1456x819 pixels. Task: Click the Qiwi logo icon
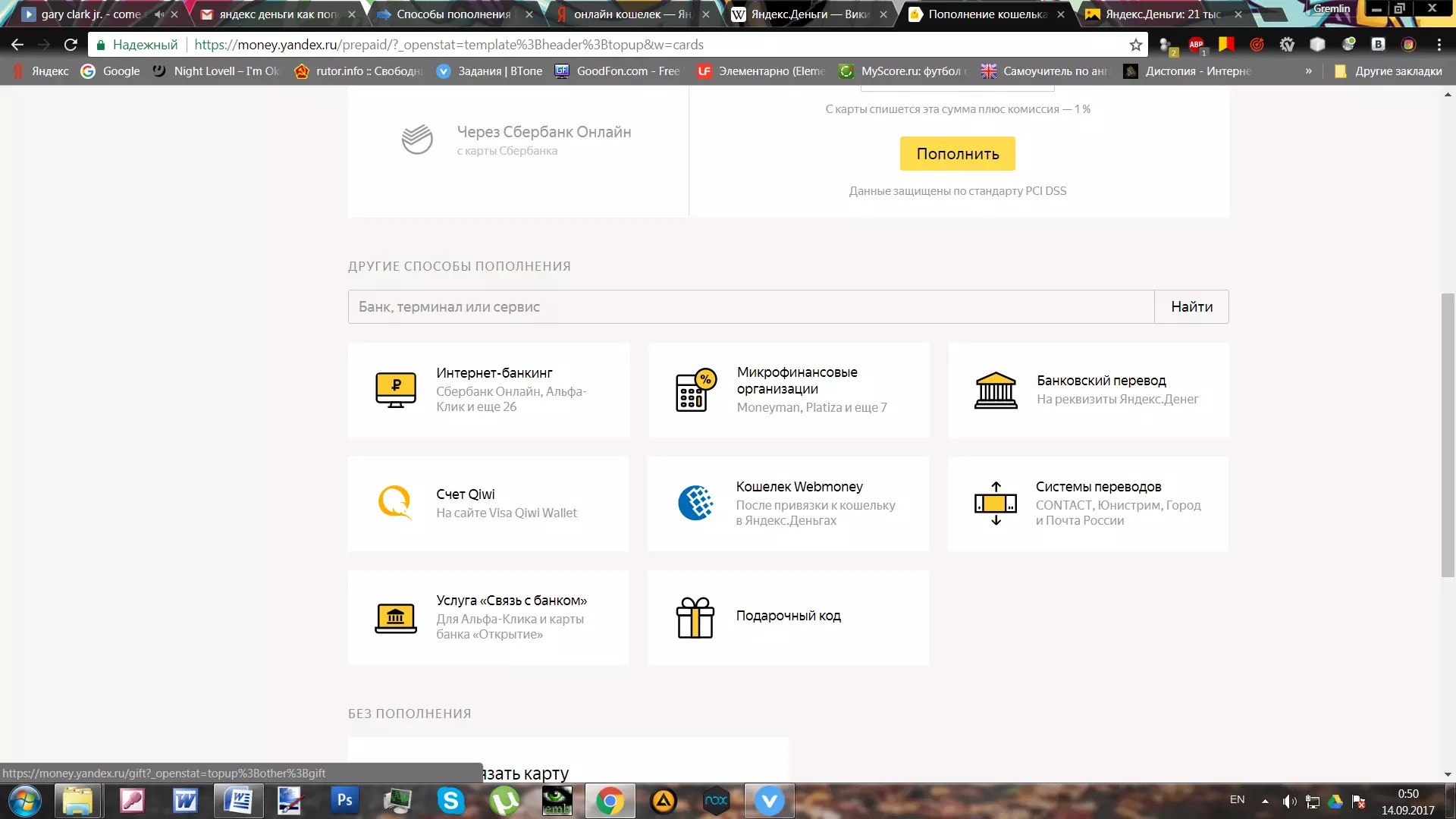coord(395,503)
